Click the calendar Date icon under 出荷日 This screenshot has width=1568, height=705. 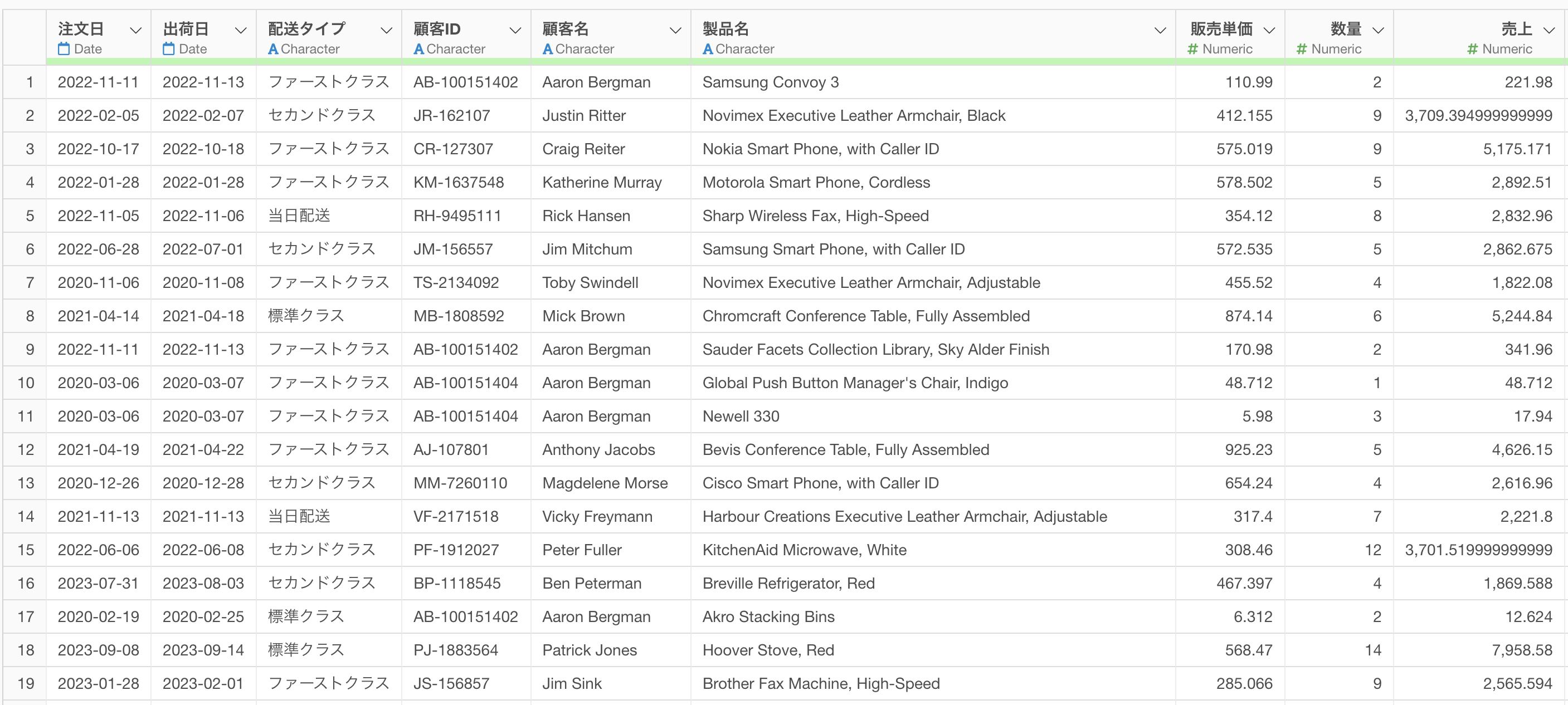169,48
